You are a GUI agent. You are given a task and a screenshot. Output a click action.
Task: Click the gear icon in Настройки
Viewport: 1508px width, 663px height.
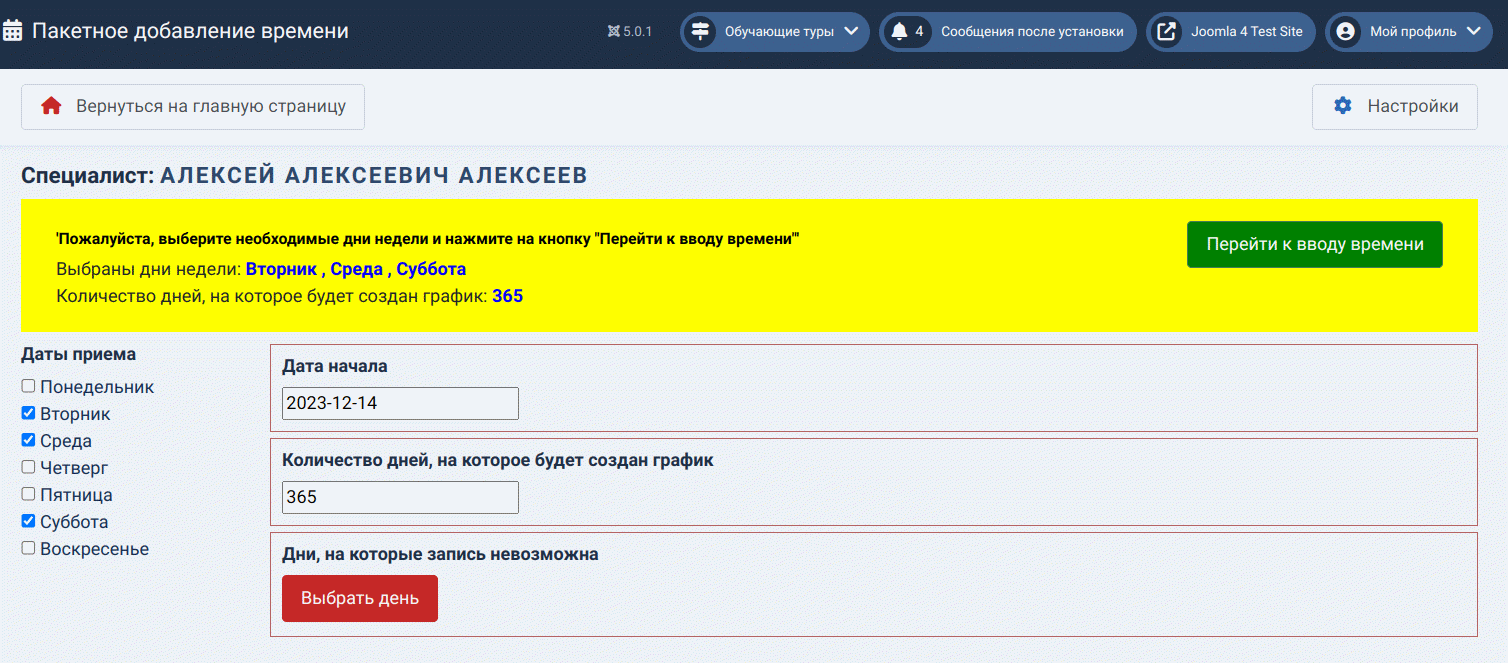[x=1343, y=106]
